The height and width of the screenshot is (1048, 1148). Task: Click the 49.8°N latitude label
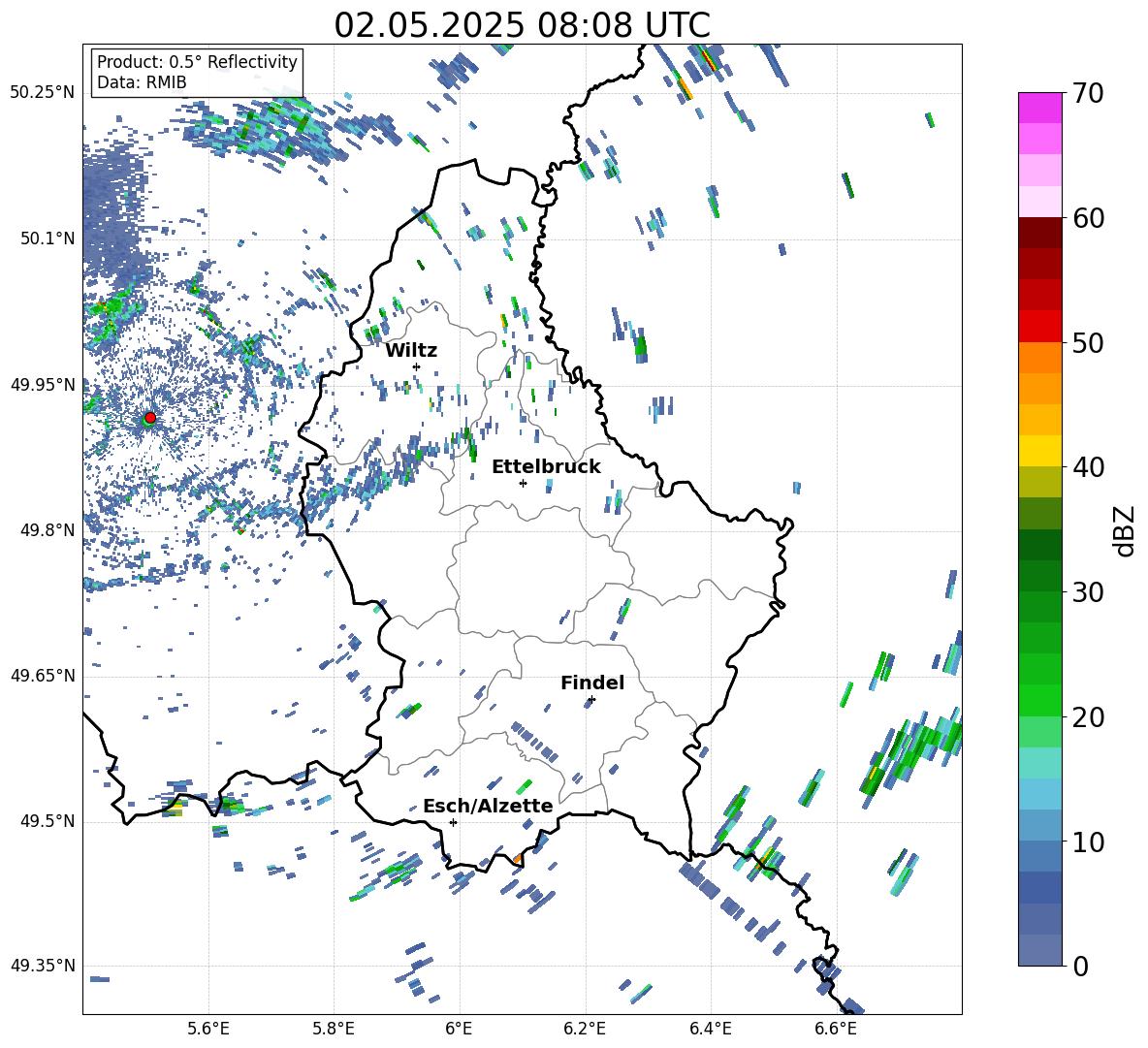point(48,530)
